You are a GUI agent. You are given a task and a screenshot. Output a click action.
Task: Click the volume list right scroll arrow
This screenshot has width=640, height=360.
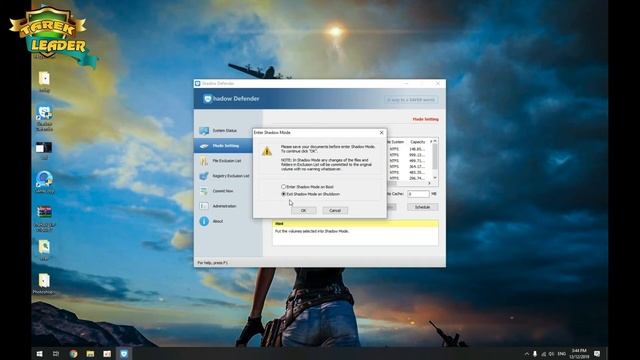429,183
